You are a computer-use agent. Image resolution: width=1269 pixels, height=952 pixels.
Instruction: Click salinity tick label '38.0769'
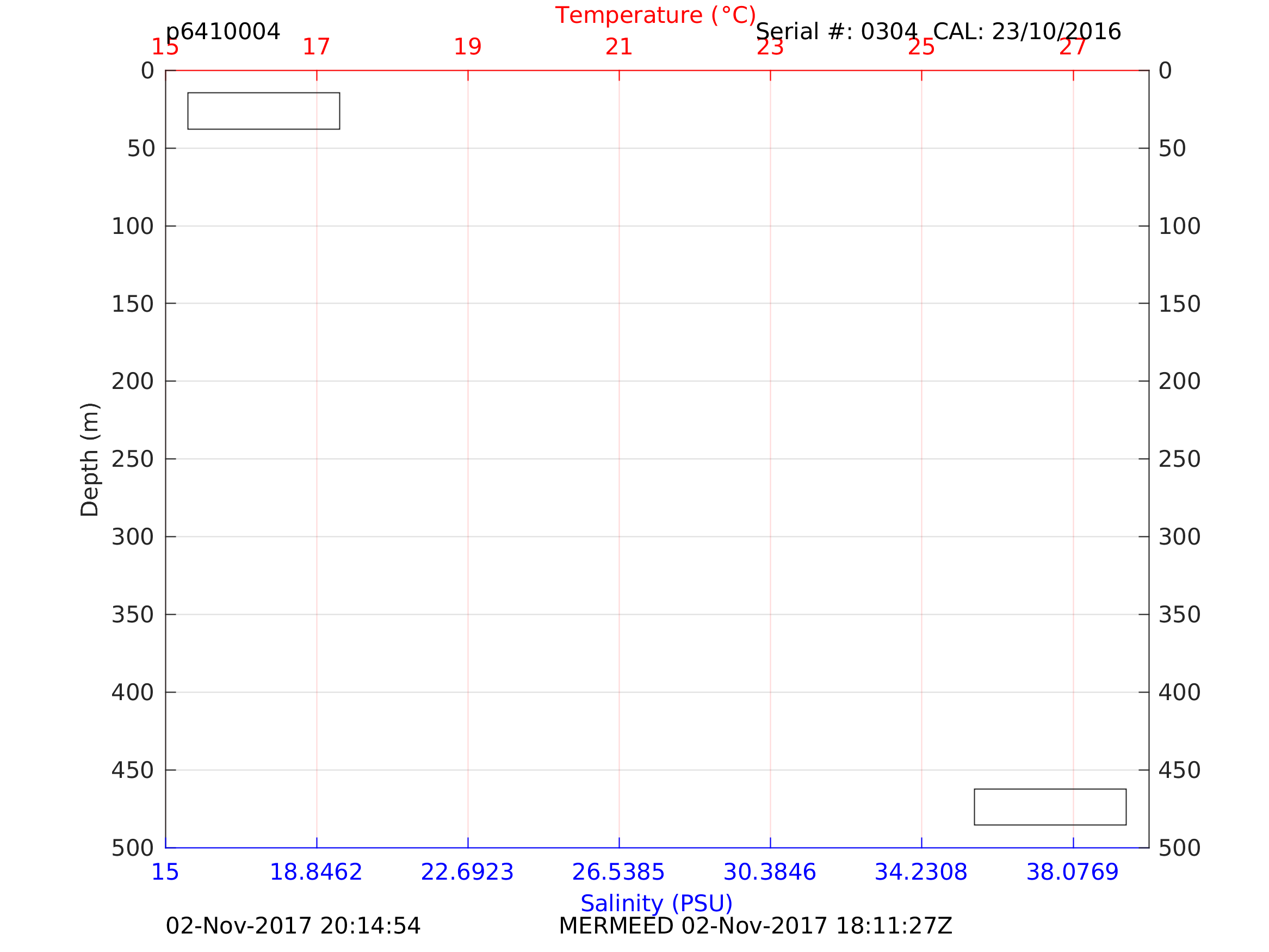pos(1073,872)
